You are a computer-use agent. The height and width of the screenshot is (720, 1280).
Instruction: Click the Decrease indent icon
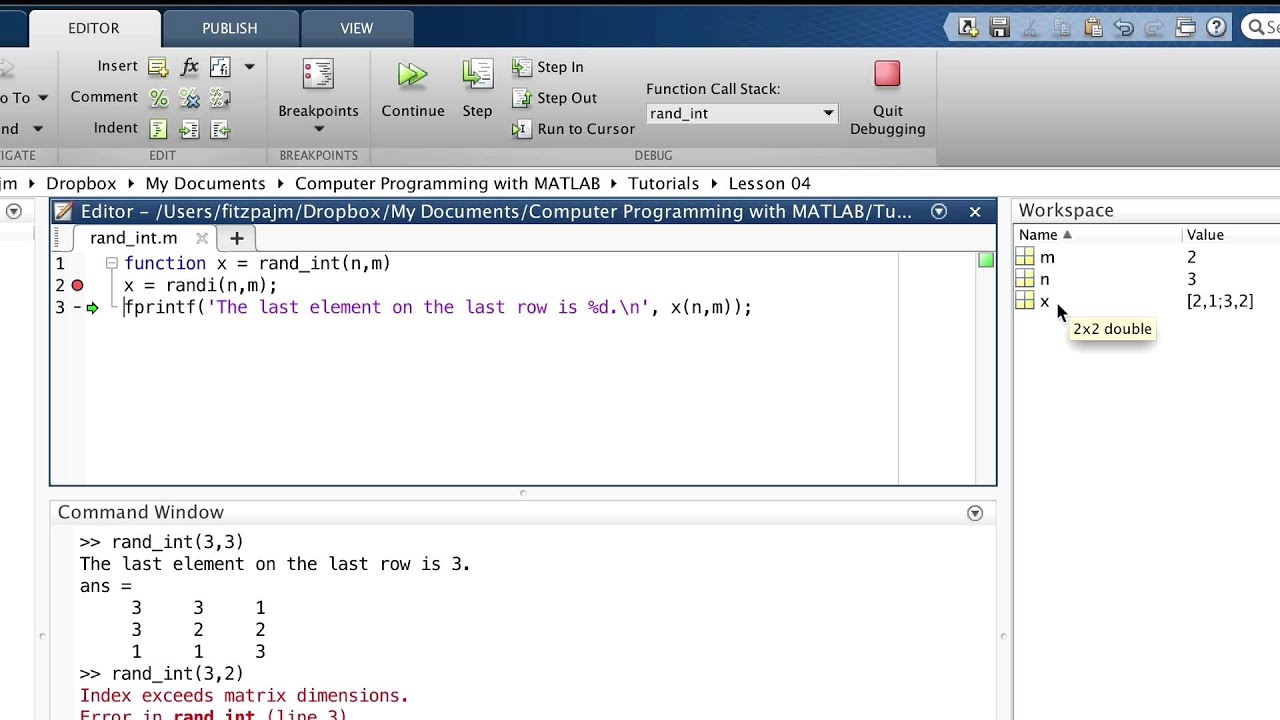(x=220, y=129)
